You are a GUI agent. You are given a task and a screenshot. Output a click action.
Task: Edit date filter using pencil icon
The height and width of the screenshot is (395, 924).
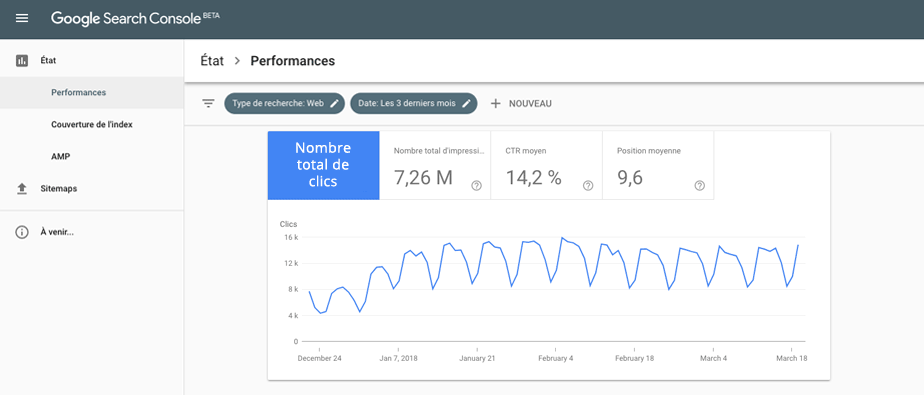tap(466, 103)
